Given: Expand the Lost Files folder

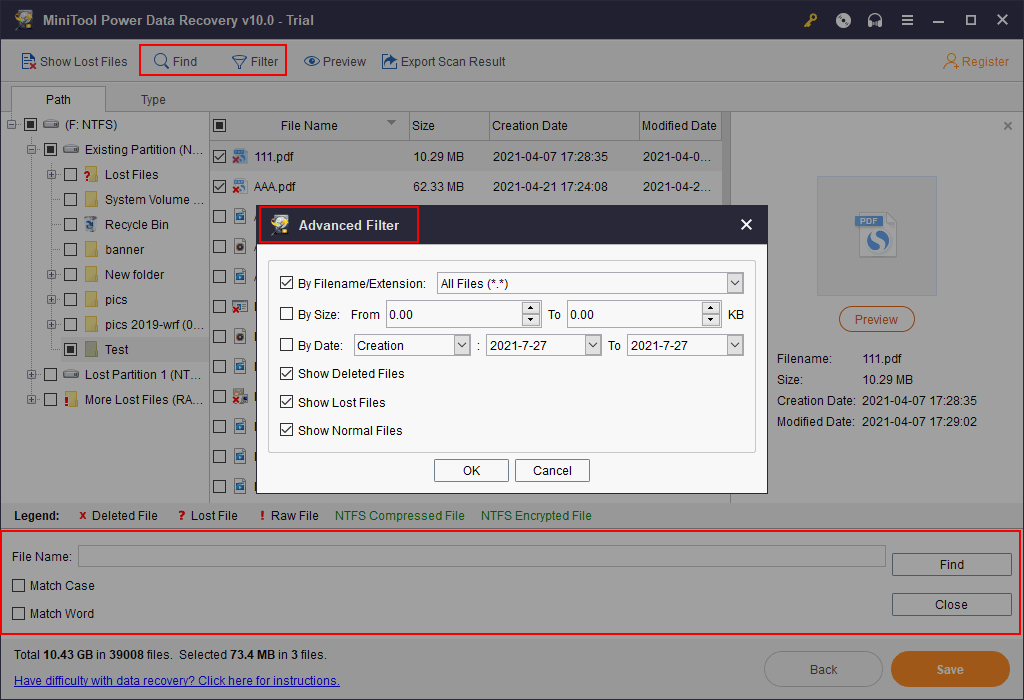Looking at the screenshot, I should click(x=52, y=174).
